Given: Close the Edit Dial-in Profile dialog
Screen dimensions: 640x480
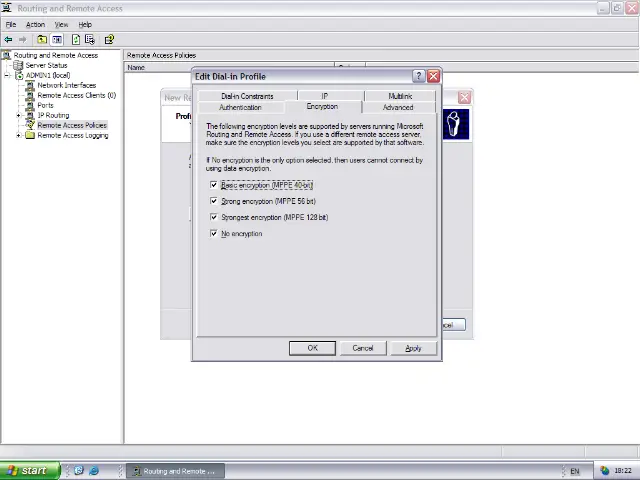Looking at the screenshot, I should tap(433, 76).
